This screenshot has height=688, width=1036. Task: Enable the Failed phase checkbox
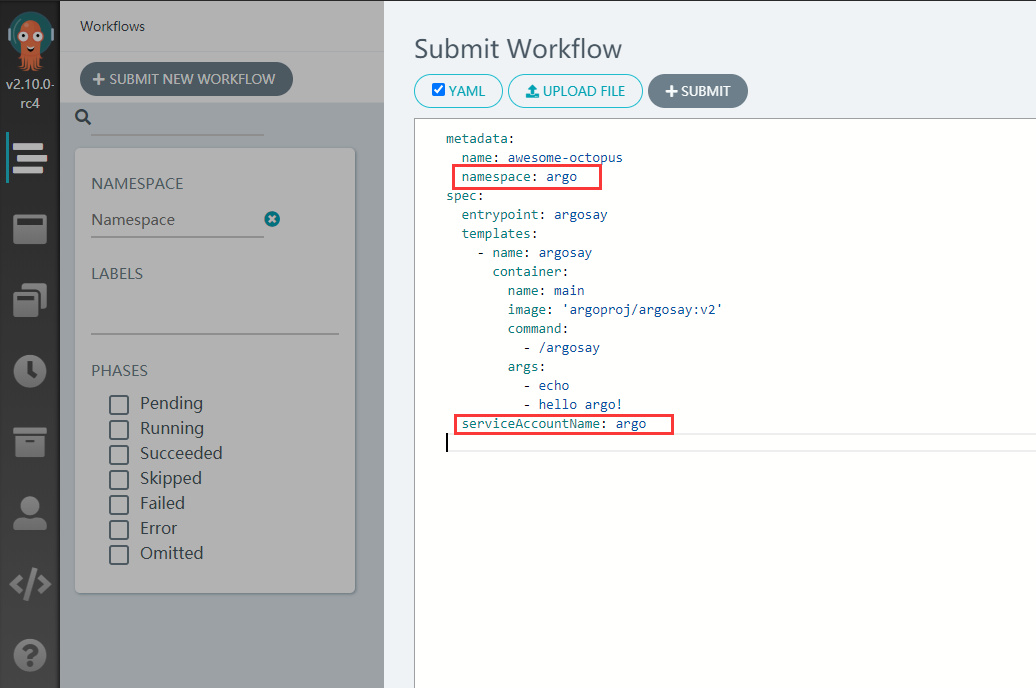click(119, 505)
